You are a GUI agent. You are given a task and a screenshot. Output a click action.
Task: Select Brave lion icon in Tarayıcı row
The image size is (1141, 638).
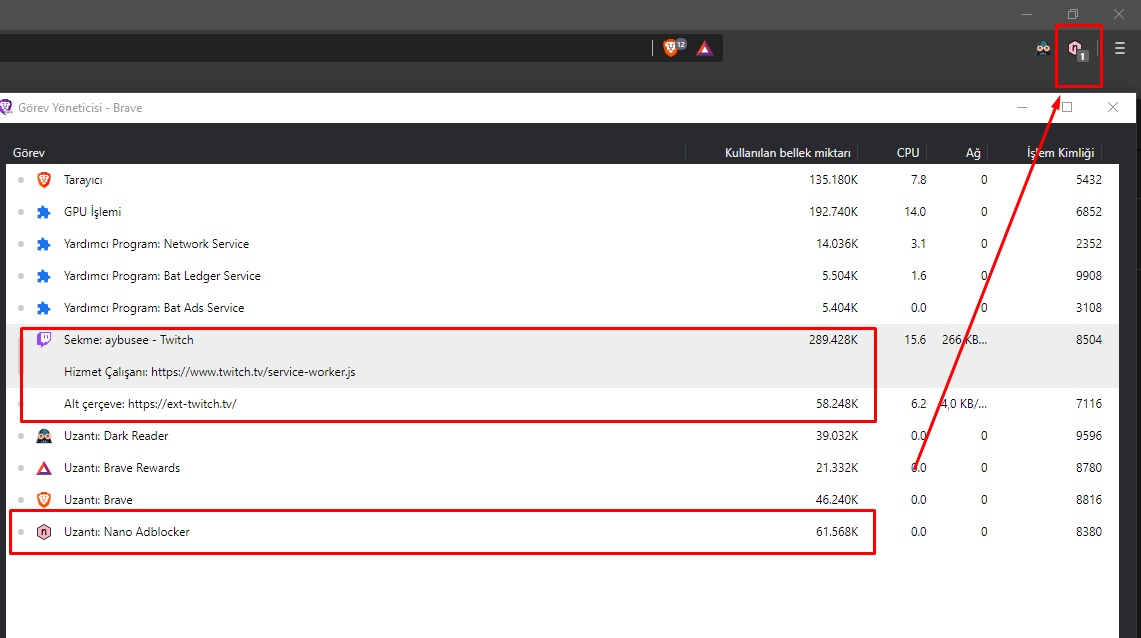(44, 180)
